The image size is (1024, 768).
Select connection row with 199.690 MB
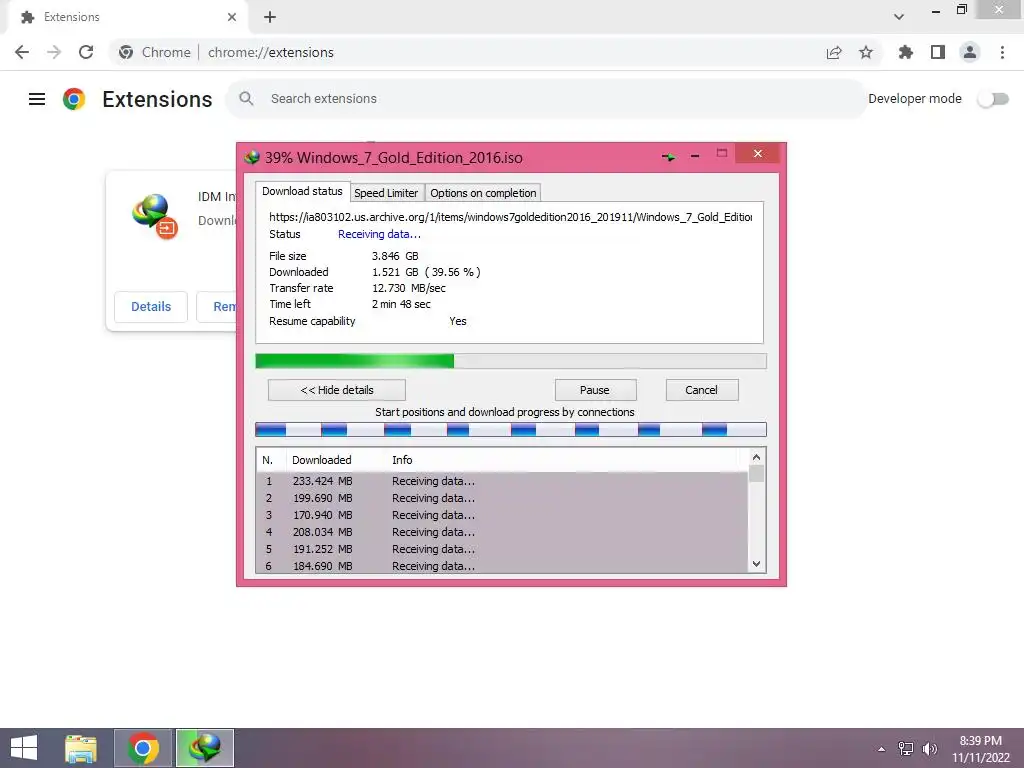pyautogui.click(x=503, y=498)
